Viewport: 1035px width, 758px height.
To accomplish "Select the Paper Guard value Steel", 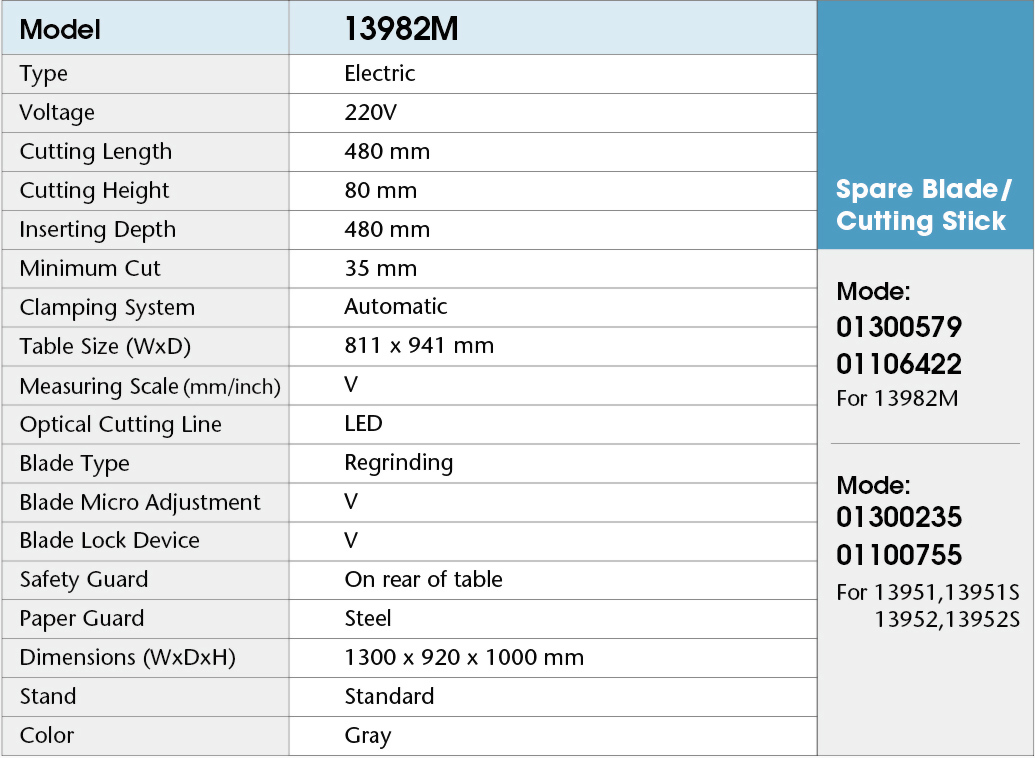I will [368, 619].
